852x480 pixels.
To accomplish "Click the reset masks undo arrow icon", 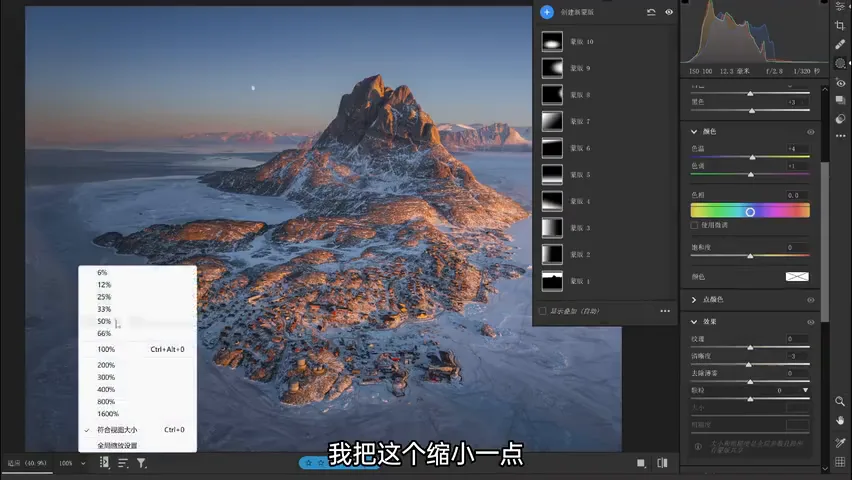I will (x=651, y=12).
